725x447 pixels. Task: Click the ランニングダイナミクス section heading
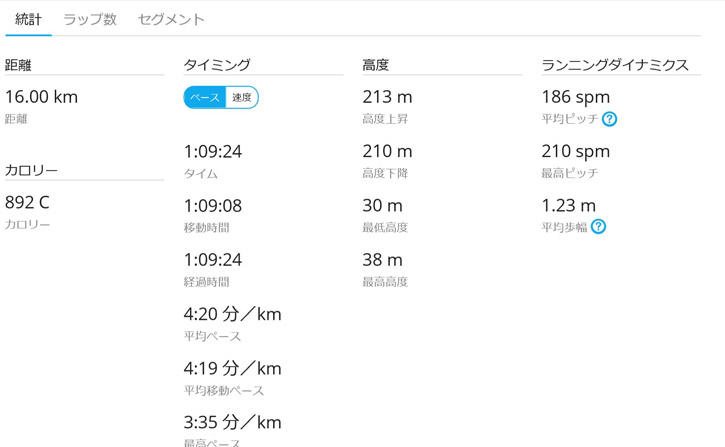tap(615, 65)
